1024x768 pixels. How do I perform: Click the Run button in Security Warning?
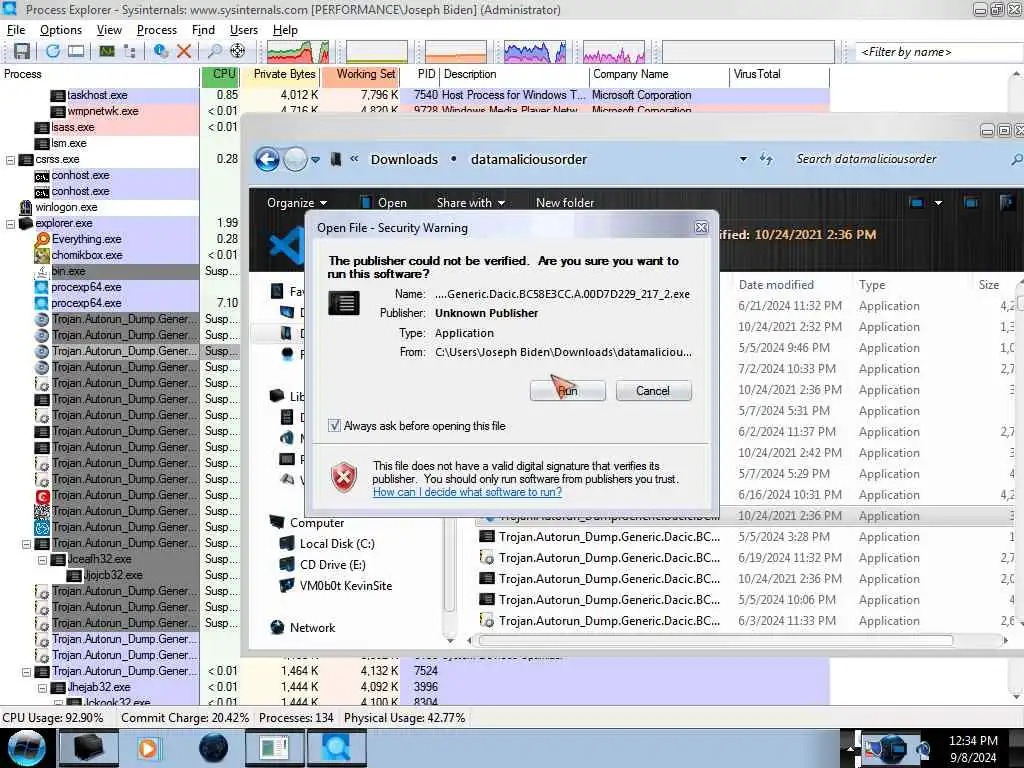pos(568,391)
